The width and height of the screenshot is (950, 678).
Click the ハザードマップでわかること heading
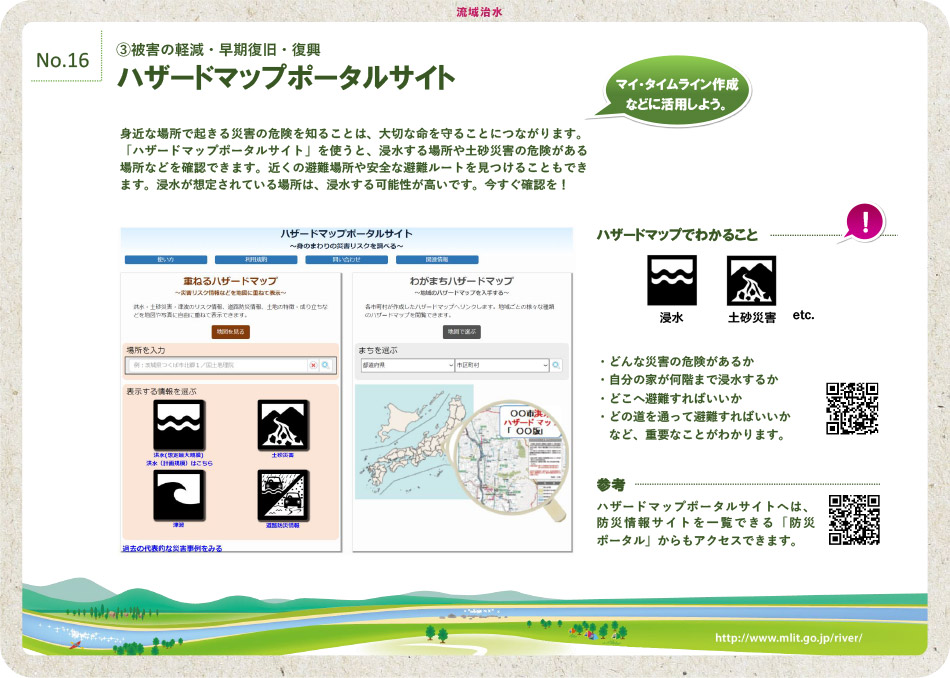[x=677, y=235]
